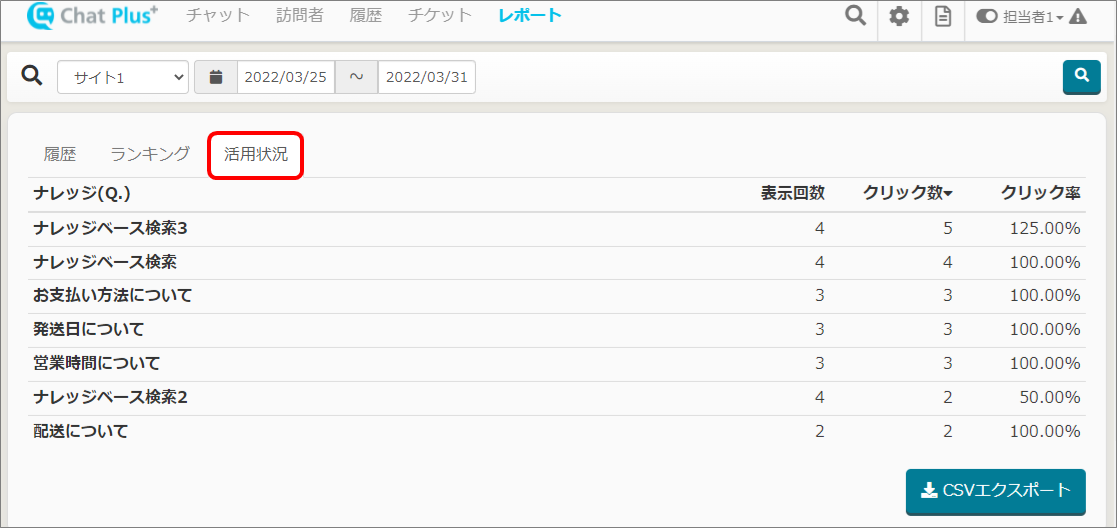
Task: Click the warning triangle icon
Action: (x=1079, y=16)
